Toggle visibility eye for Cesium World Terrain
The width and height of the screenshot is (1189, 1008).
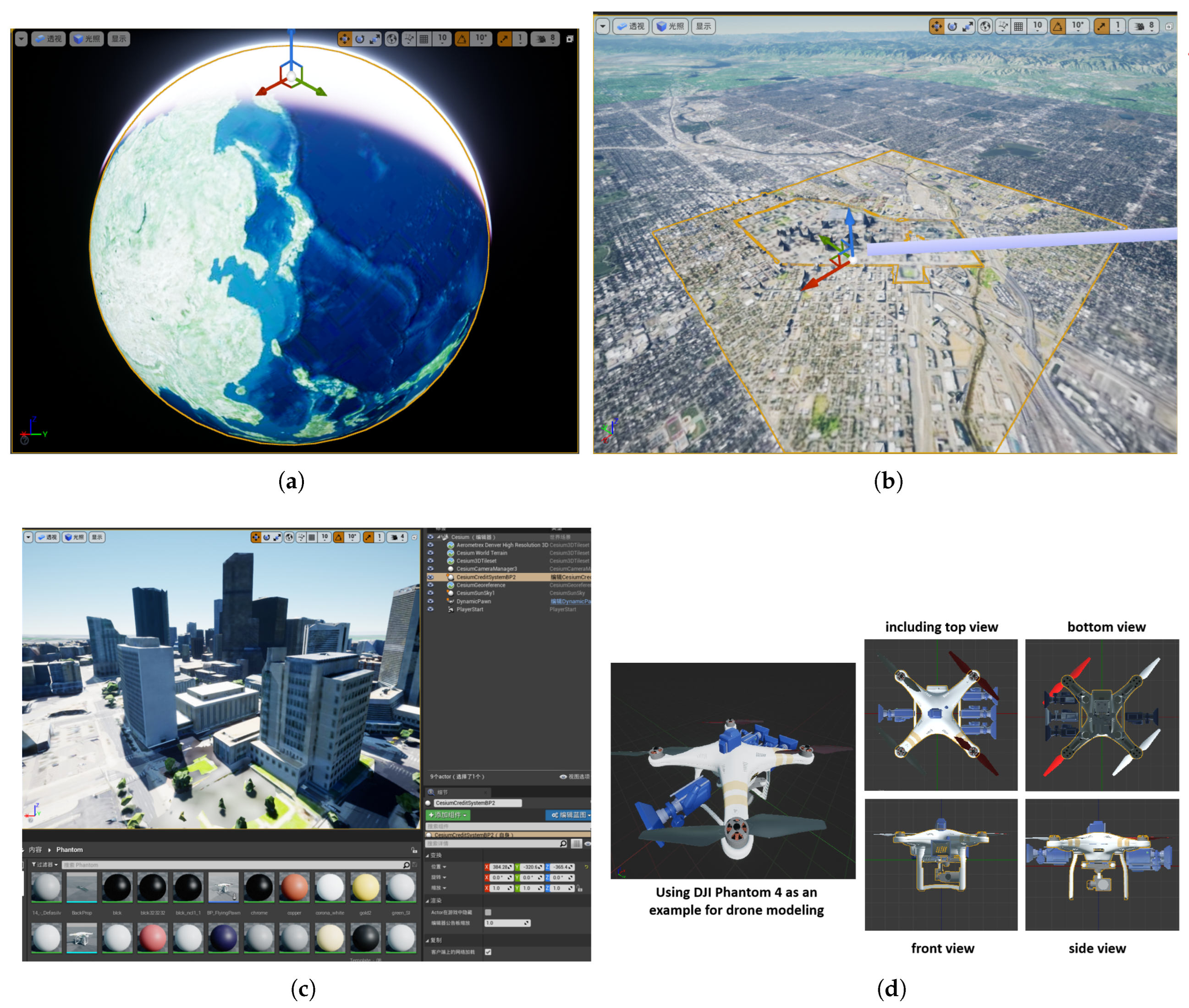(431, 553)
